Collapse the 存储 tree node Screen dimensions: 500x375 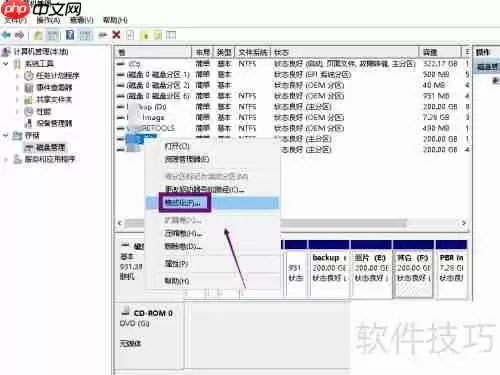[6, 135]
